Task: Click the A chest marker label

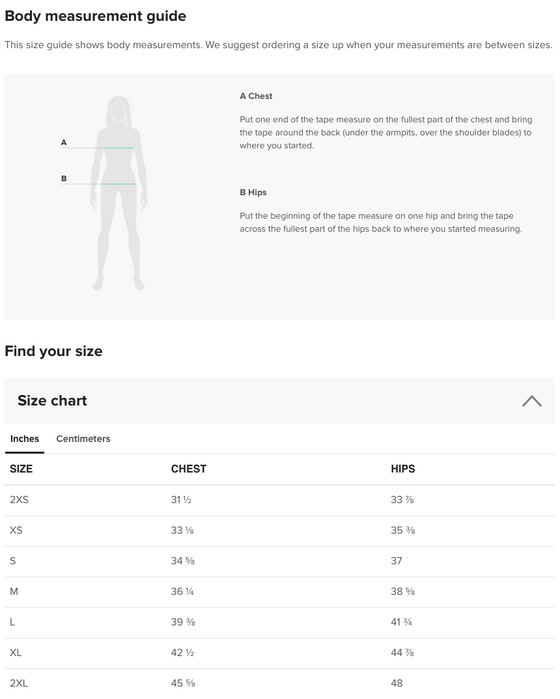Action: pyautogui.click(x=64, y=142)
